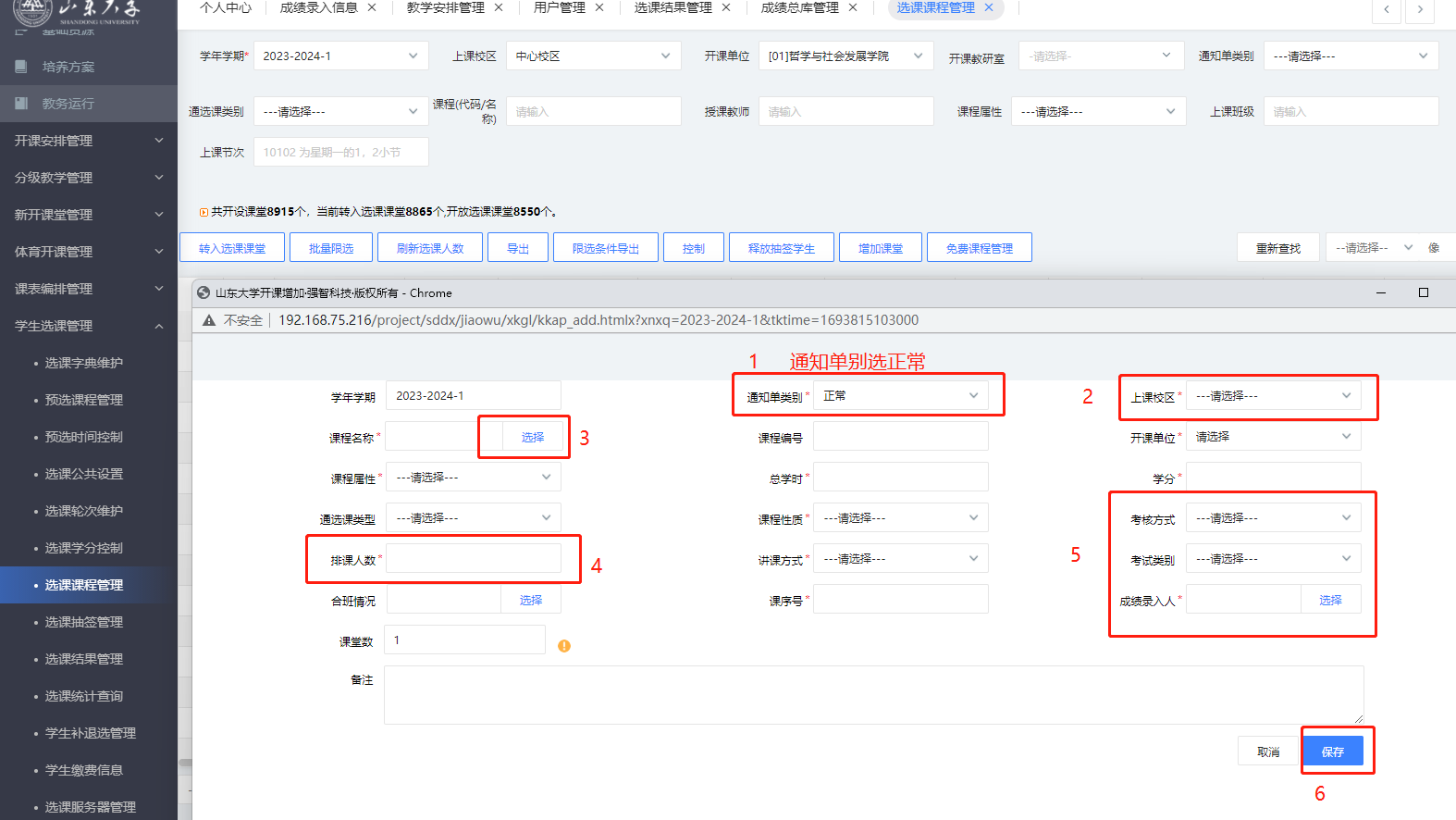
Task: Open the 课程性质 dropdown in the form
Action: tap(900, 518)
